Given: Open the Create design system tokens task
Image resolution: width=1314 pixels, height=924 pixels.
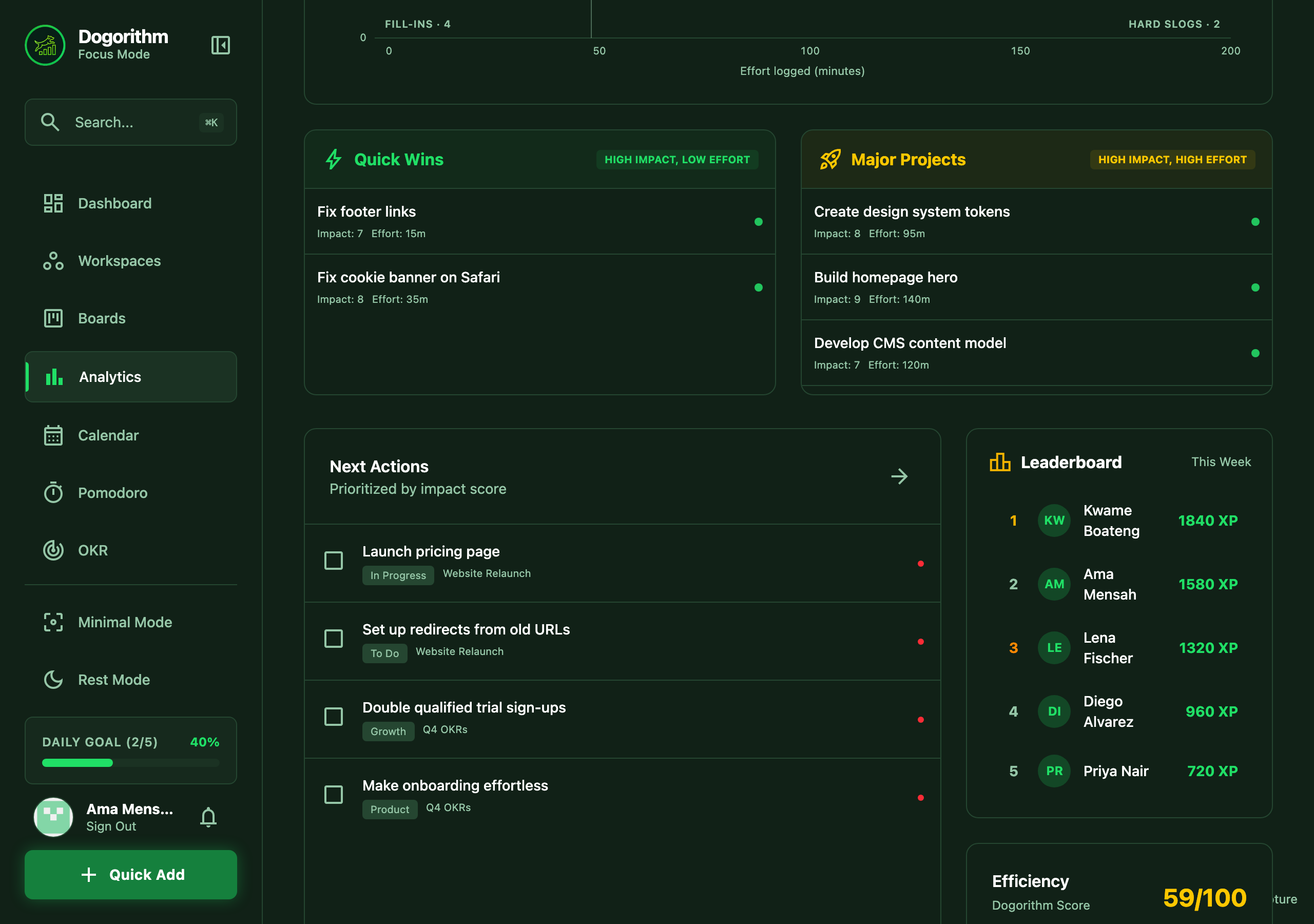Looking at the screenshot, I should pos(1036,222).
